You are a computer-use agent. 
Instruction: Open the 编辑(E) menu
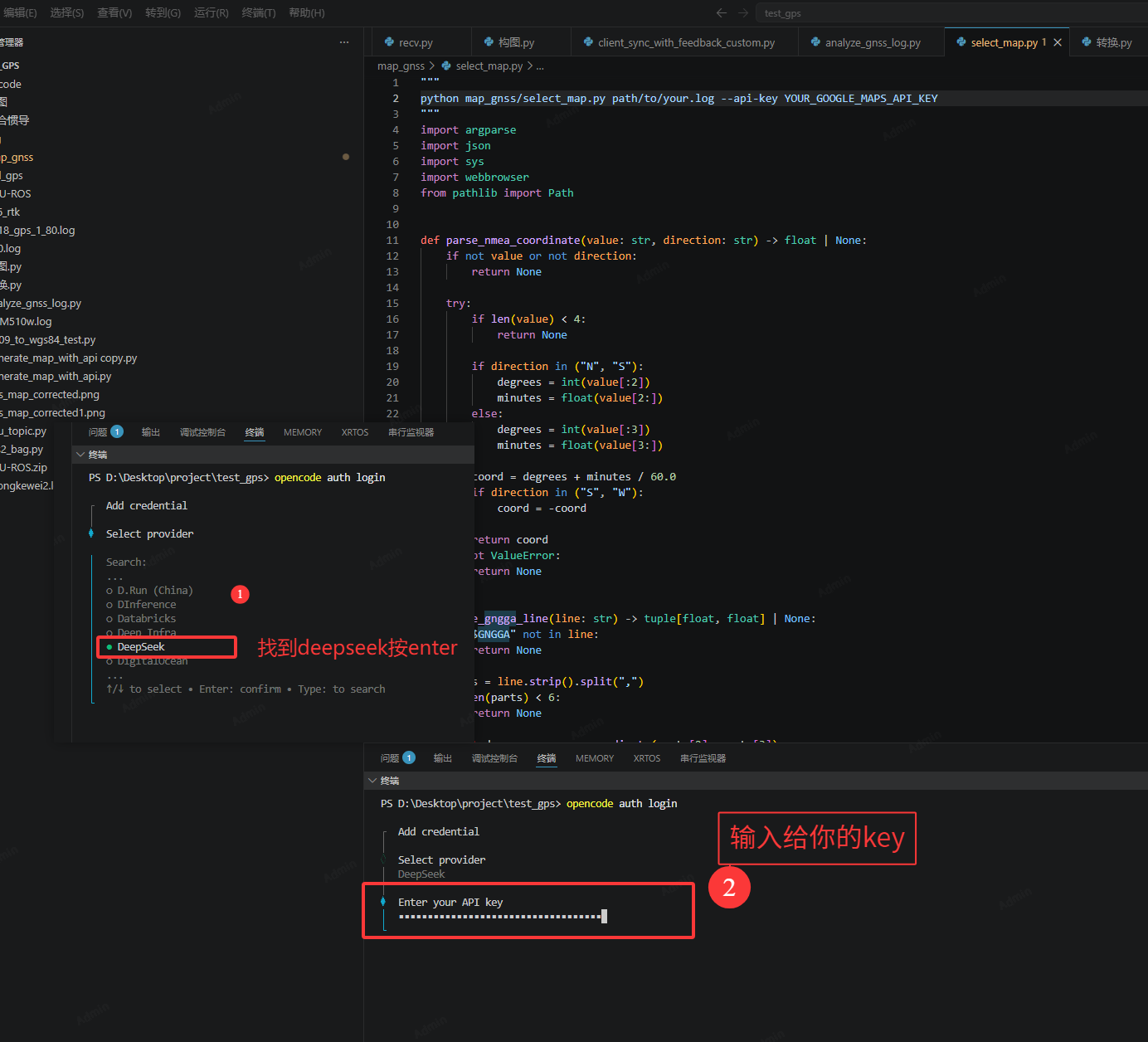20,12
